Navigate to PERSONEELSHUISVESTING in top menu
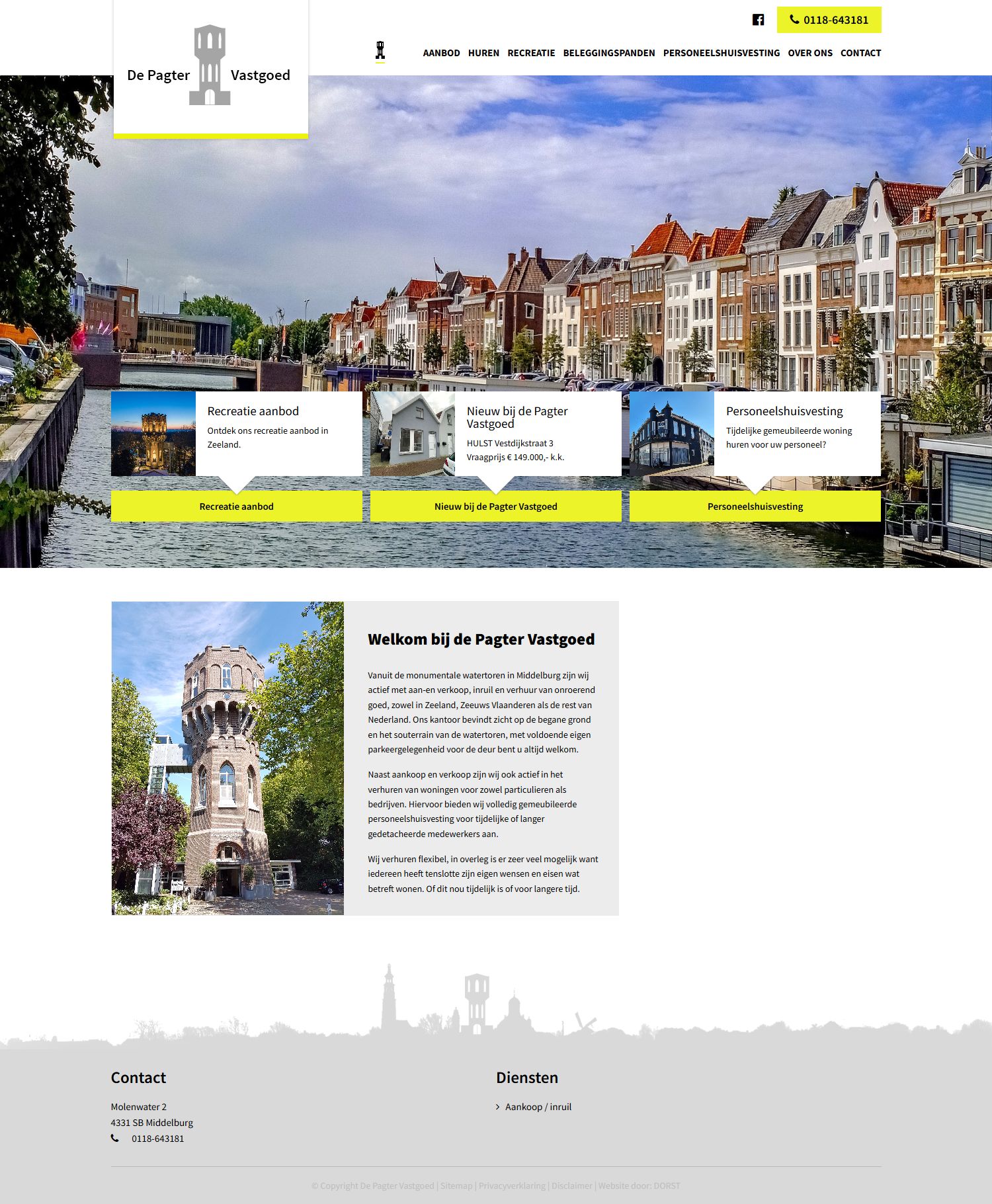Image resolution: width=992 pixels, height=1204 pixels. point(721,53)
